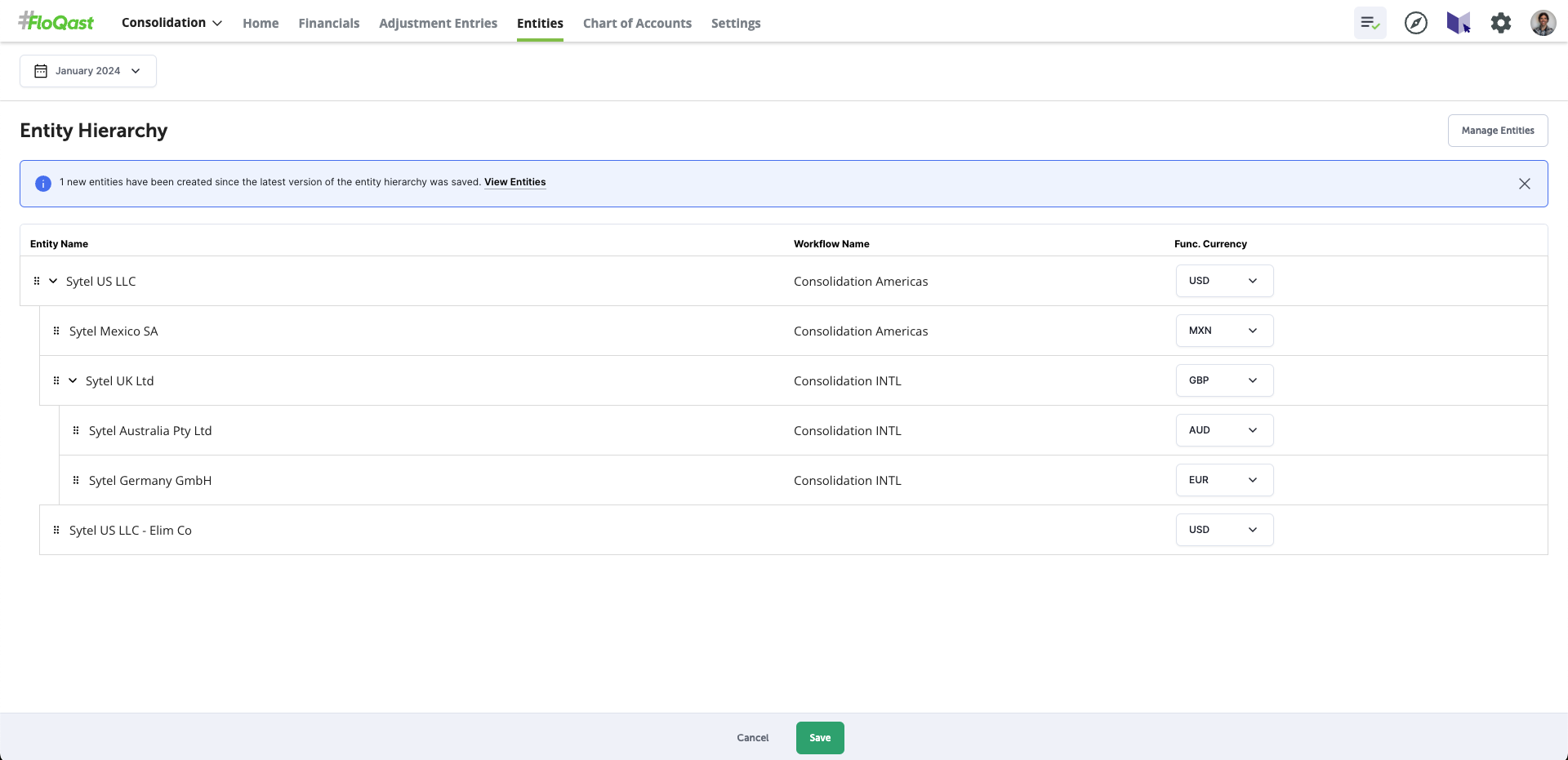Collapse the Sytel US LLC tree row
The image size is (1568, 760).
point(53,281)
